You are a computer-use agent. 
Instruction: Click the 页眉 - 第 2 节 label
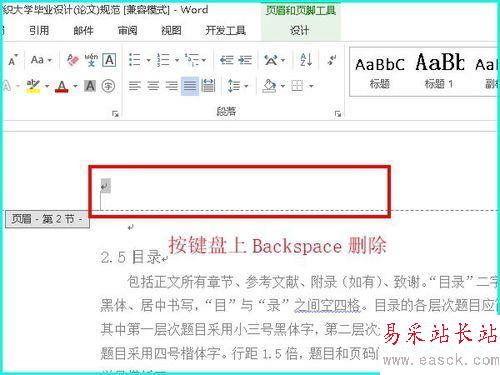click(x=47, y=219)
